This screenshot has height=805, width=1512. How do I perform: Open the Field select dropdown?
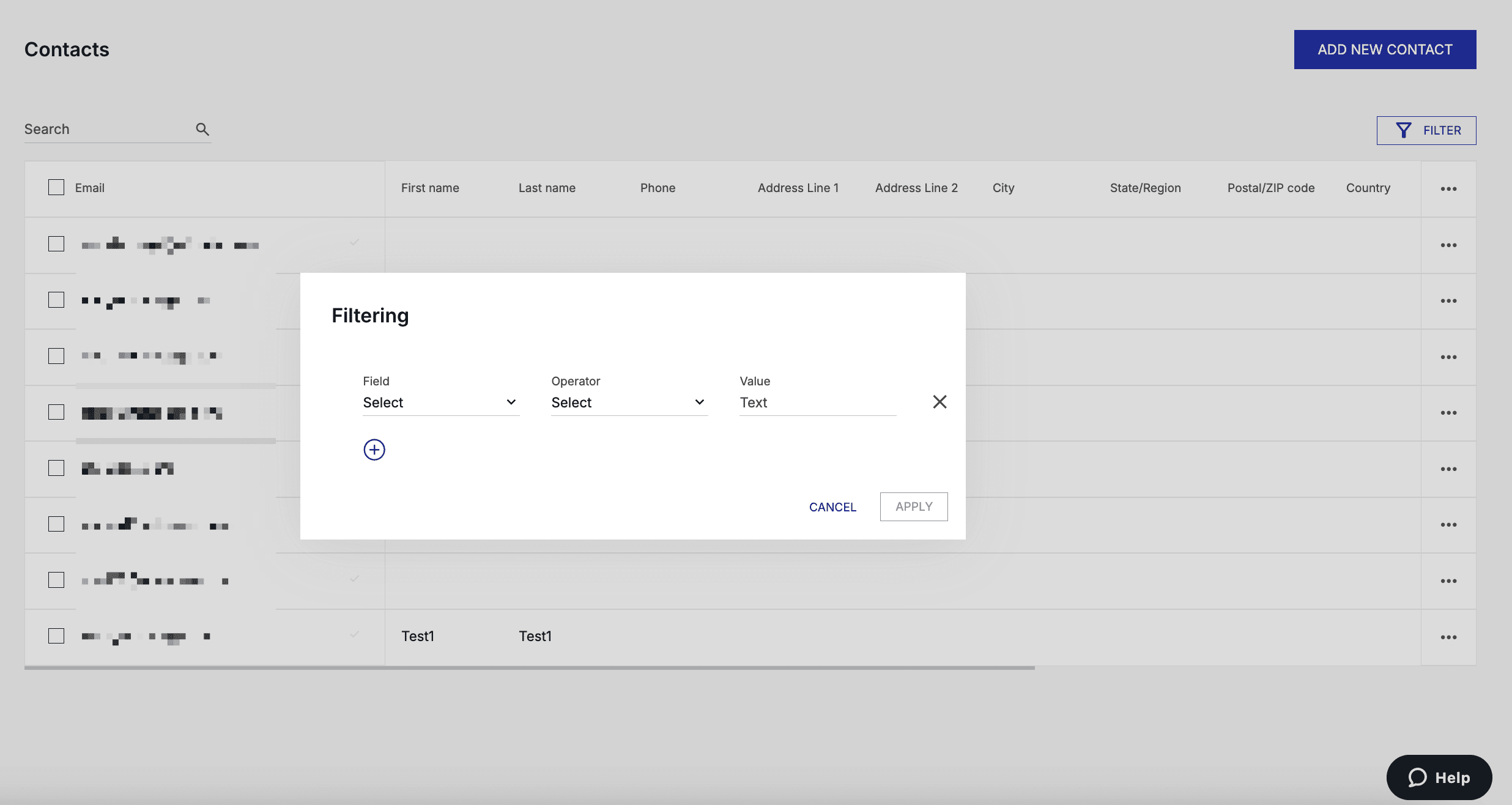(x=441, y=402)
